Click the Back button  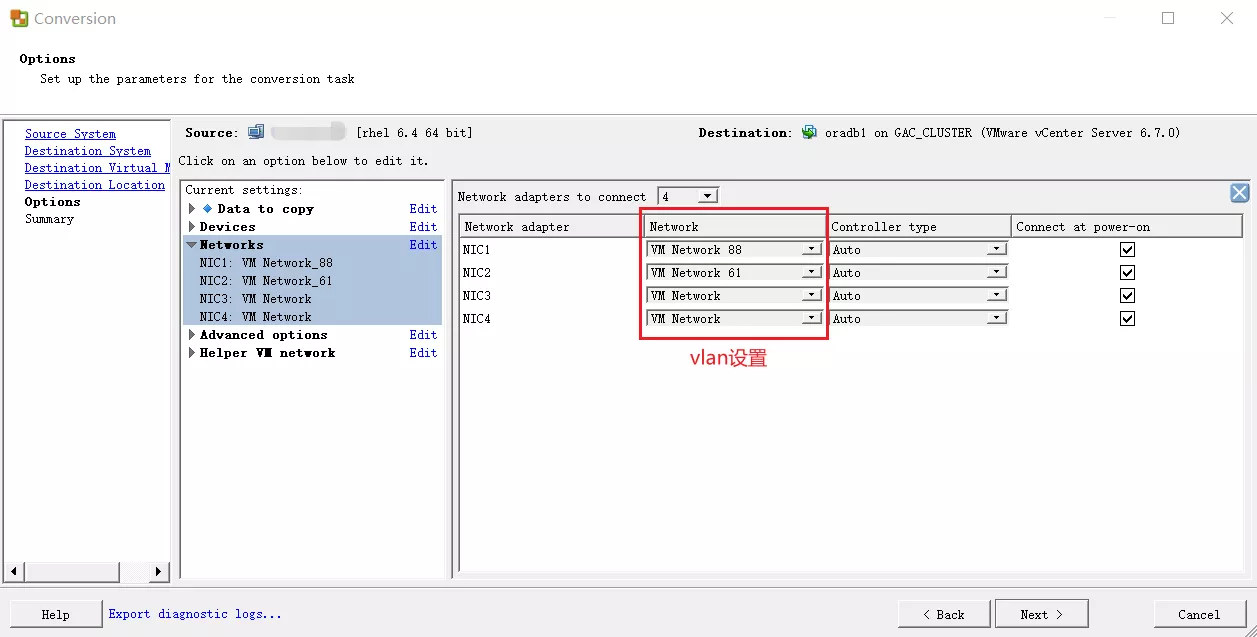pos(943,614)
